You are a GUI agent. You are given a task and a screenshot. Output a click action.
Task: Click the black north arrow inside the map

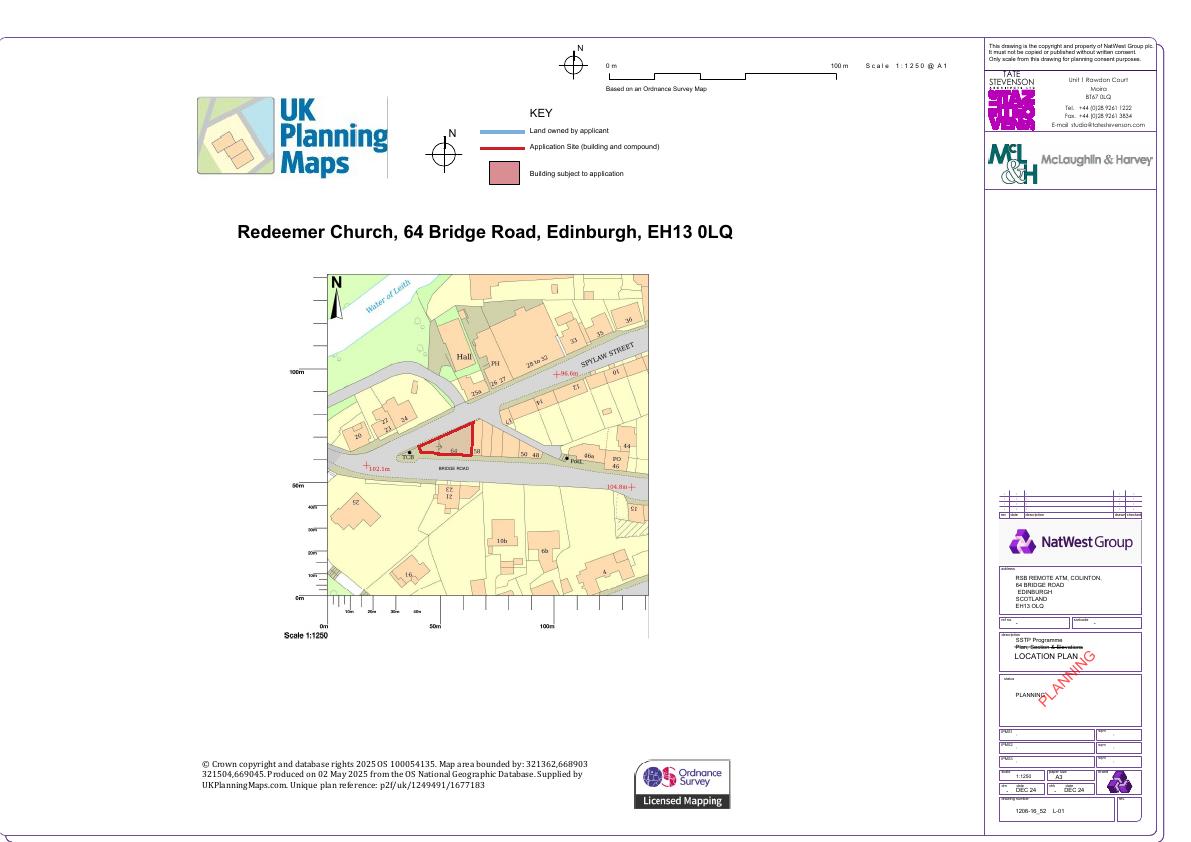(337, 298)
